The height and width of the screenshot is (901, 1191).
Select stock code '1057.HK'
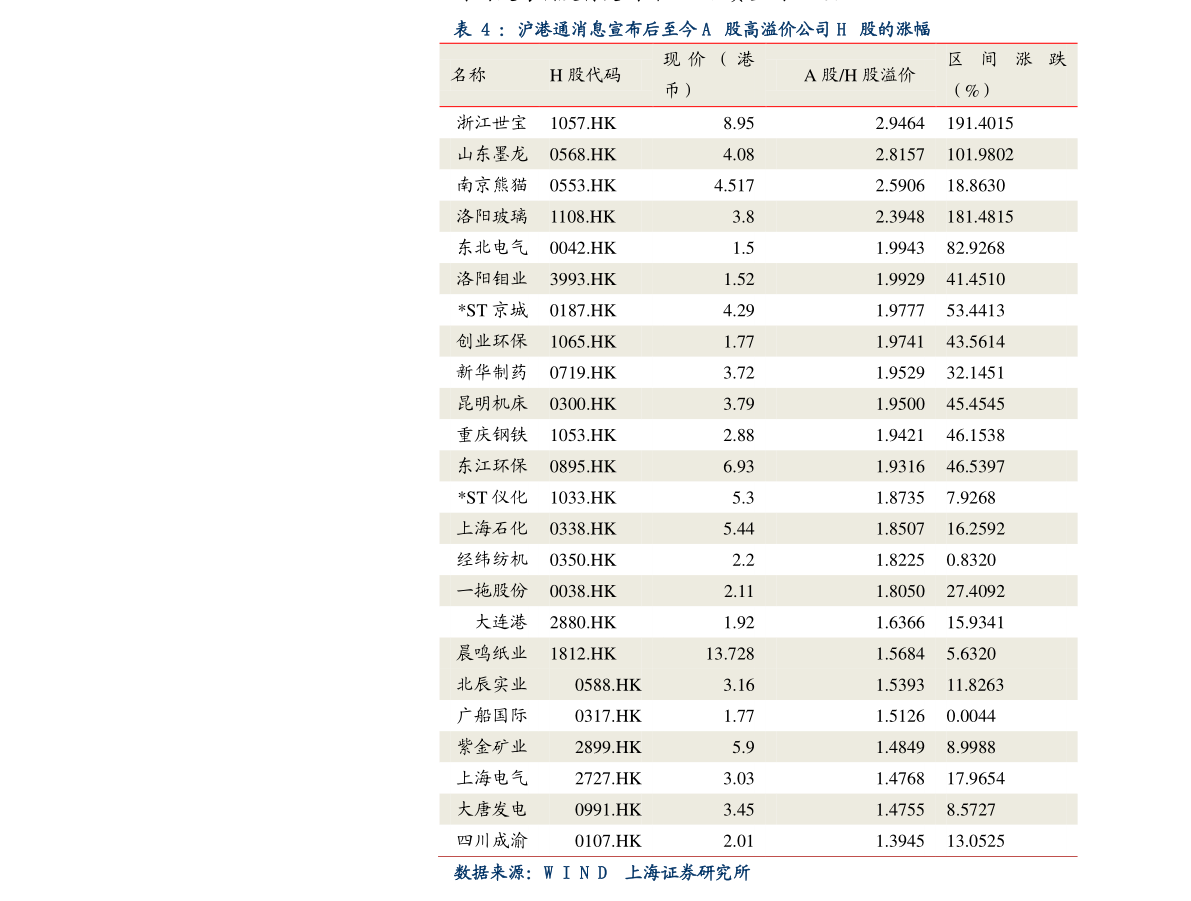(x=583, y=123)
